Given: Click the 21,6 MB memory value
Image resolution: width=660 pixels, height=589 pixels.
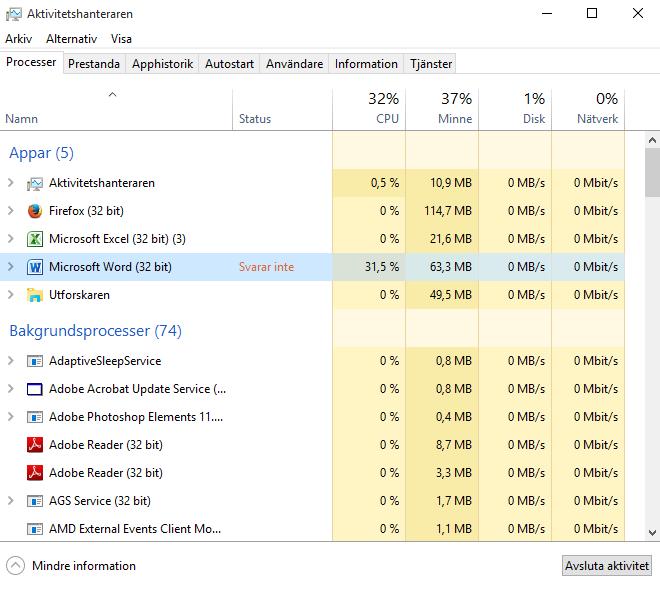Looking at the screenshot, I should [451, 239].
